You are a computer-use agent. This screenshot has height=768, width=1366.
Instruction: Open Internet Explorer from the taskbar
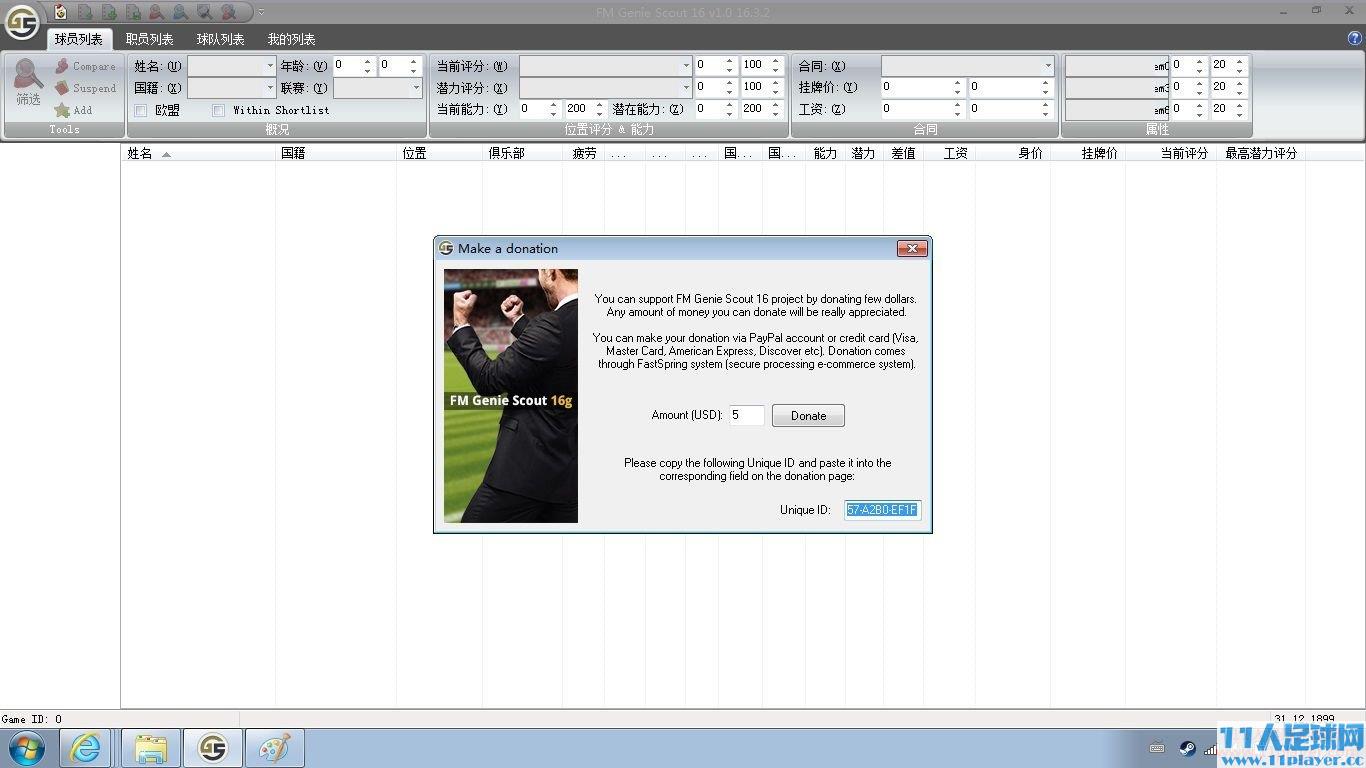click(x=86, y=748)
